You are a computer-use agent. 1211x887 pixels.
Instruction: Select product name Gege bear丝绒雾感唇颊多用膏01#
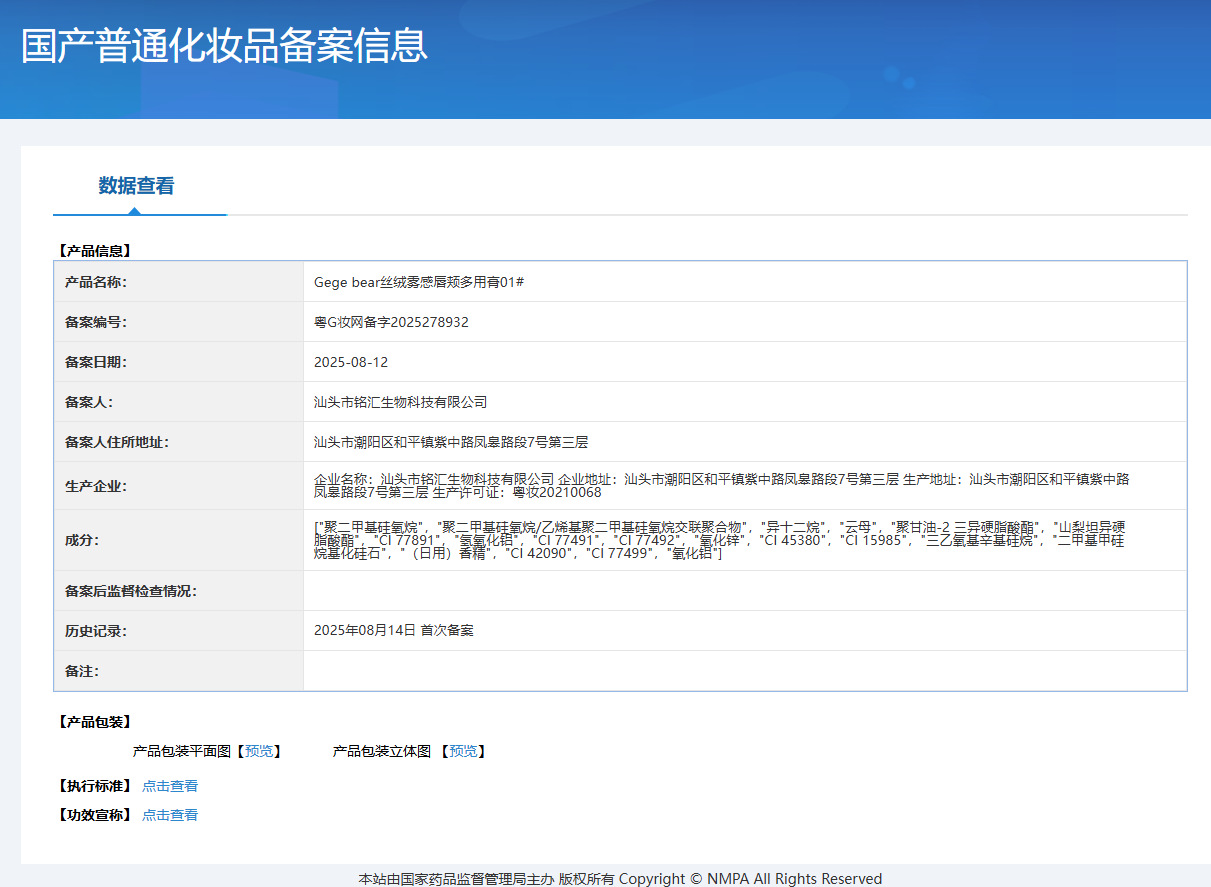point(419,282)
